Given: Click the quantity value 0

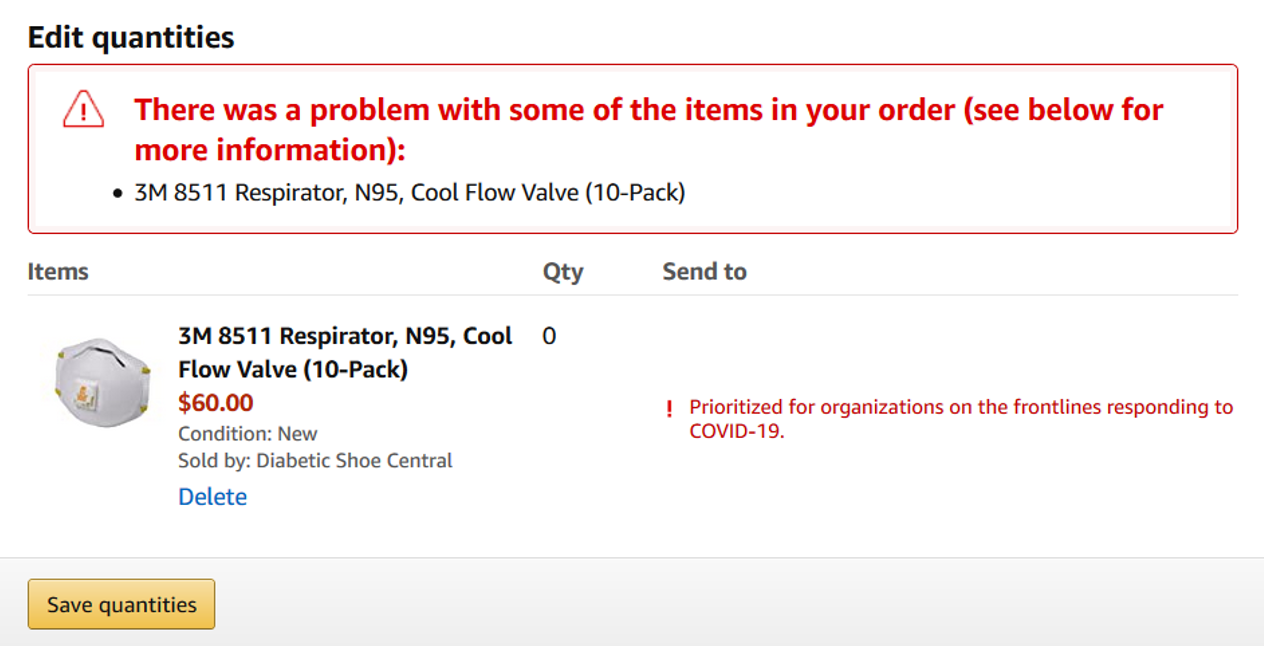Looking at the screenshot, I should coord(549,336).
